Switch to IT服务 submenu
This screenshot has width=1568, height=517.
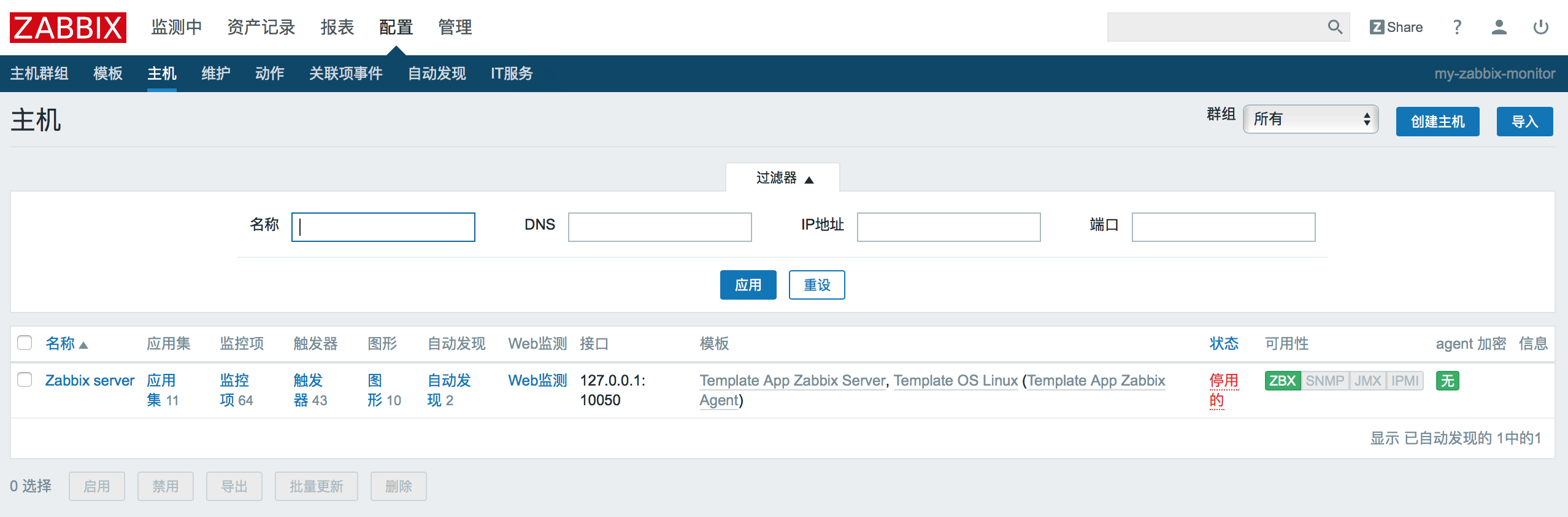click(512, 74)
